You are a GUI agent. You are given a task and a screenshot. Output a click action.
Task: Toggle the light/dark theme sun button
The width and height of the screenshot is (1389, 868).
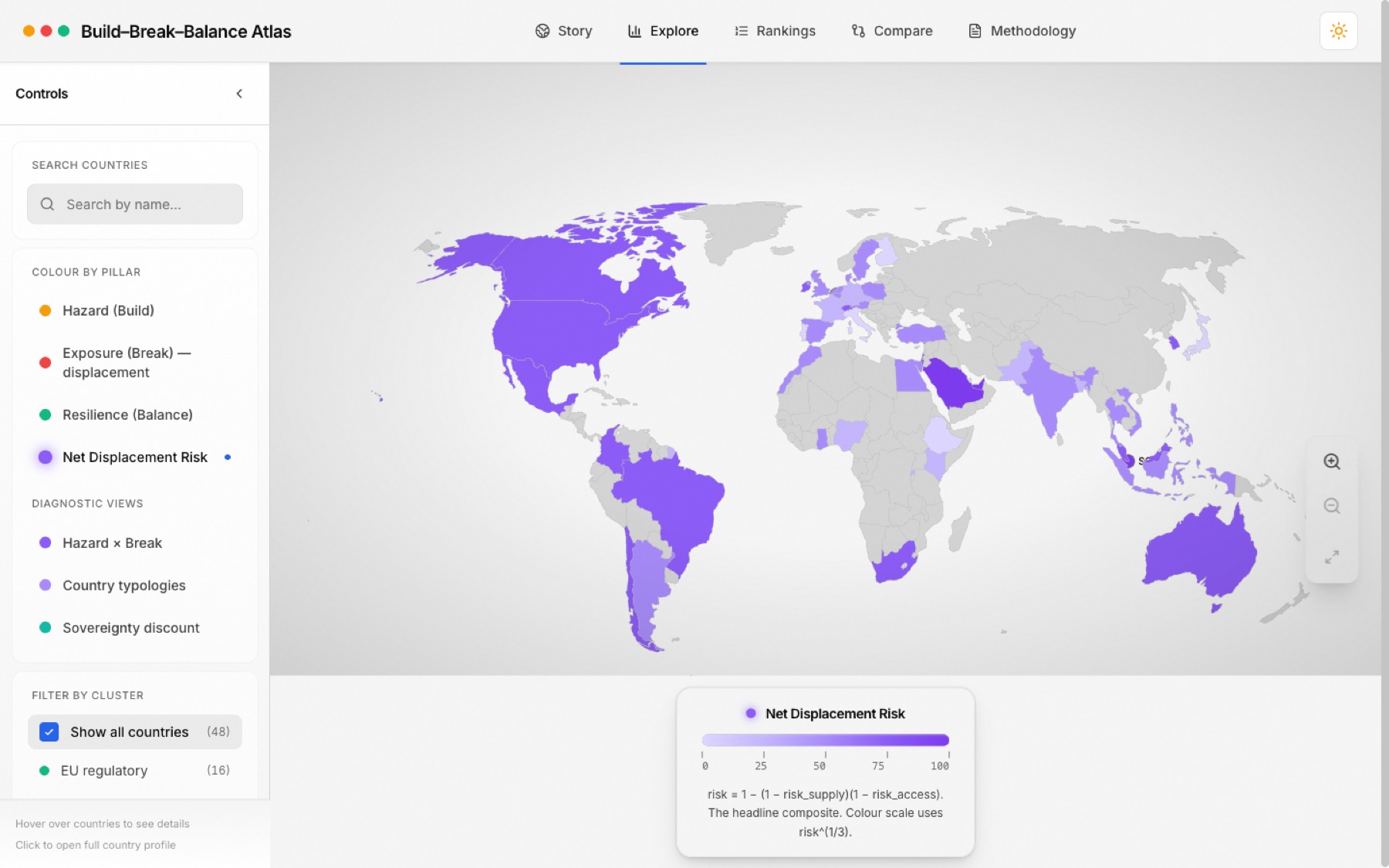coord(1339,31)
